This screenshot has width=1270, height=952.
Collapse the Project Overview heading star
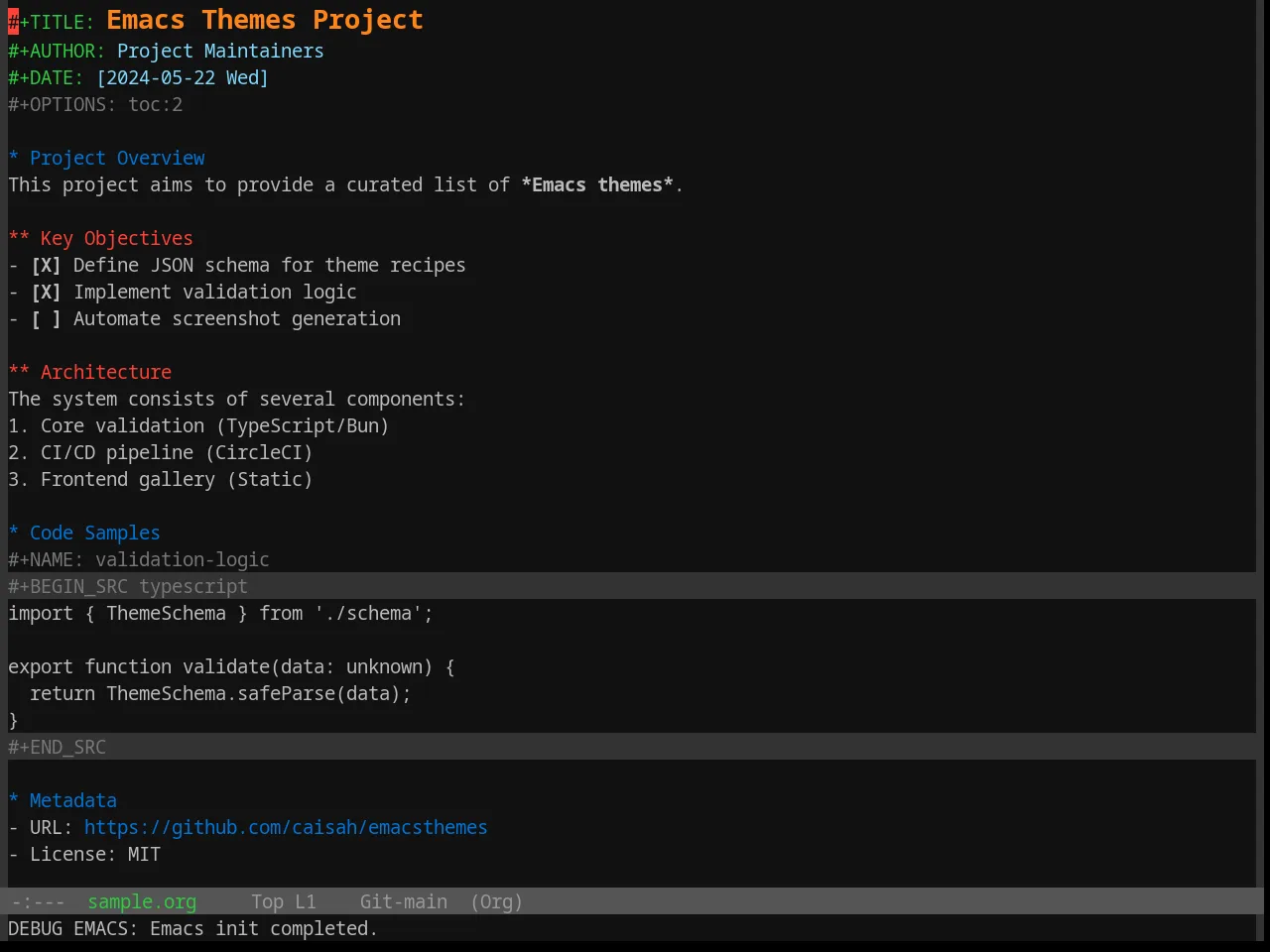click(14, 159)
